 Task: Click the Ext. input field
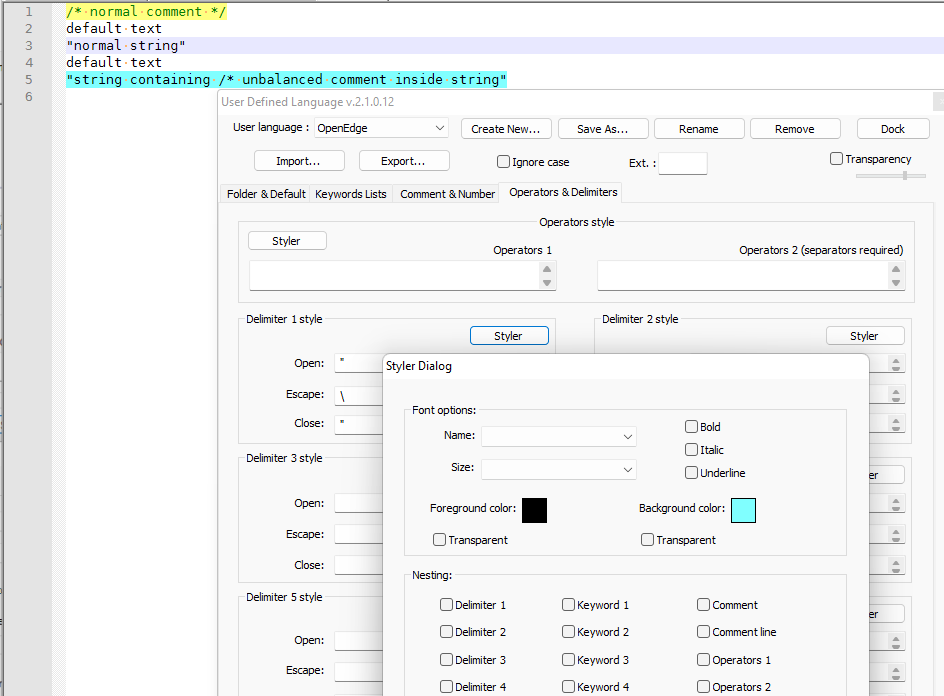683,163
